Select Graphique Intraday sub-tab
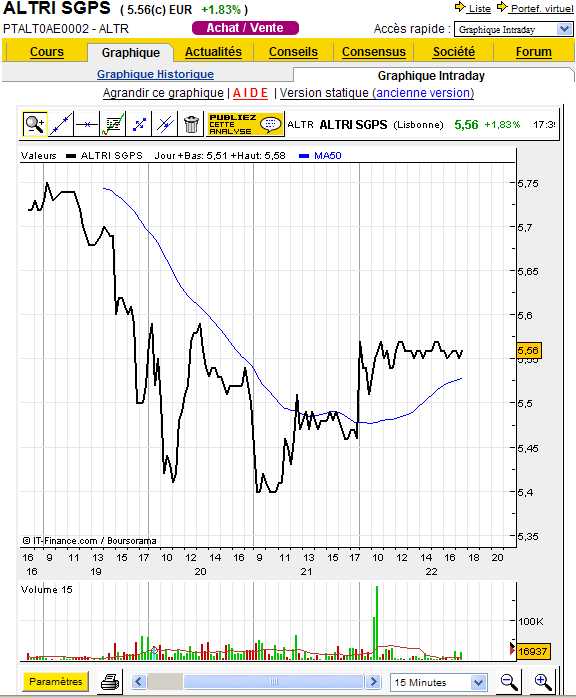576x698 pixels. (431, 76)
